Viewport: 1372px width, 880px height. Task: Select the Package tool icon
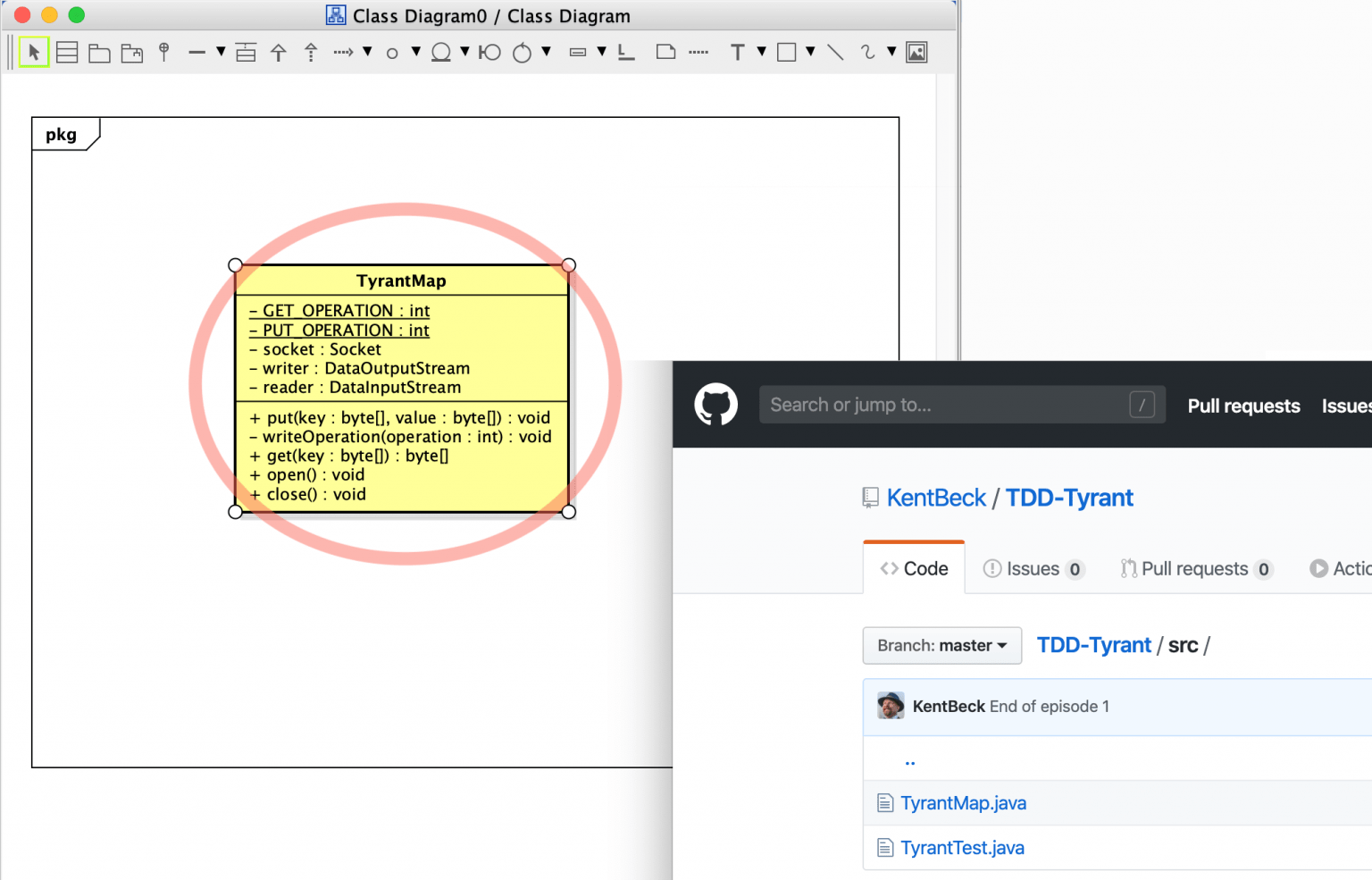(x=99, y=54)
